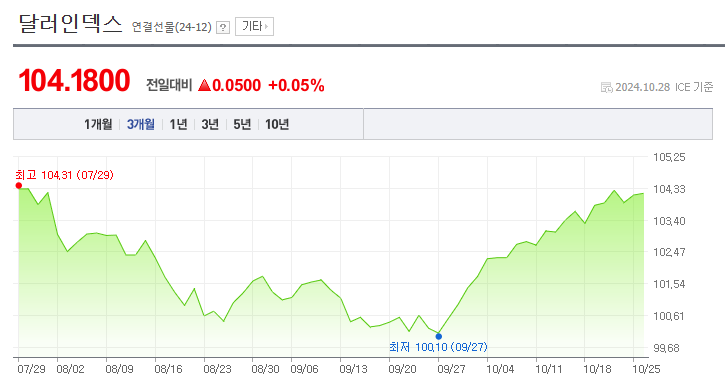Click the 10/18 x-axis date
This screenshot has width=725, height=391.
pyautogui.click(x=597, y=369)
